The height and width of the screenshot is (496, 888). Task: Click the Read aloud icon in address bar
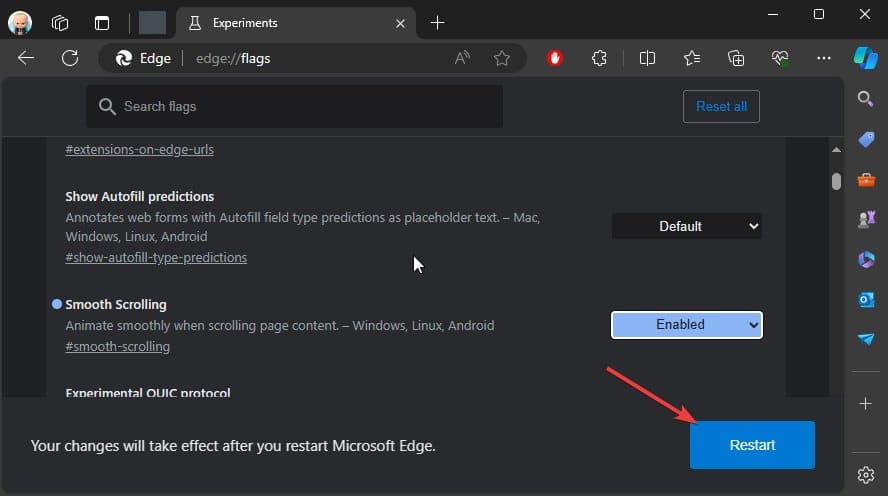(462, 58)
